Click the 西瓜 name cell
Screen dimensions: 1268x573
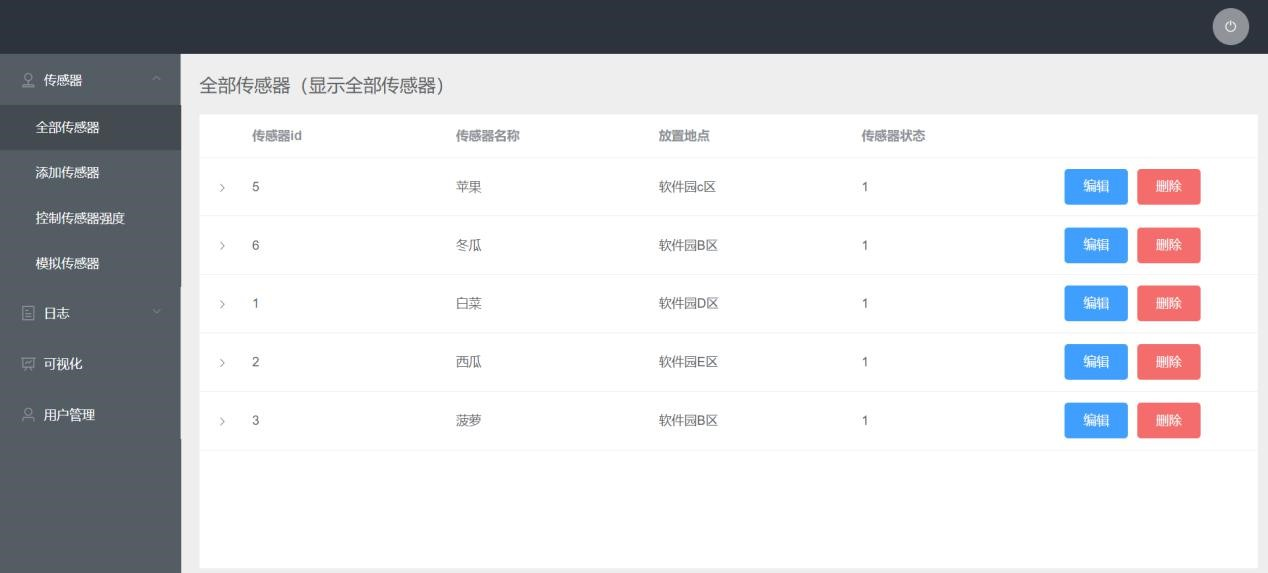(x=468, y=362)
